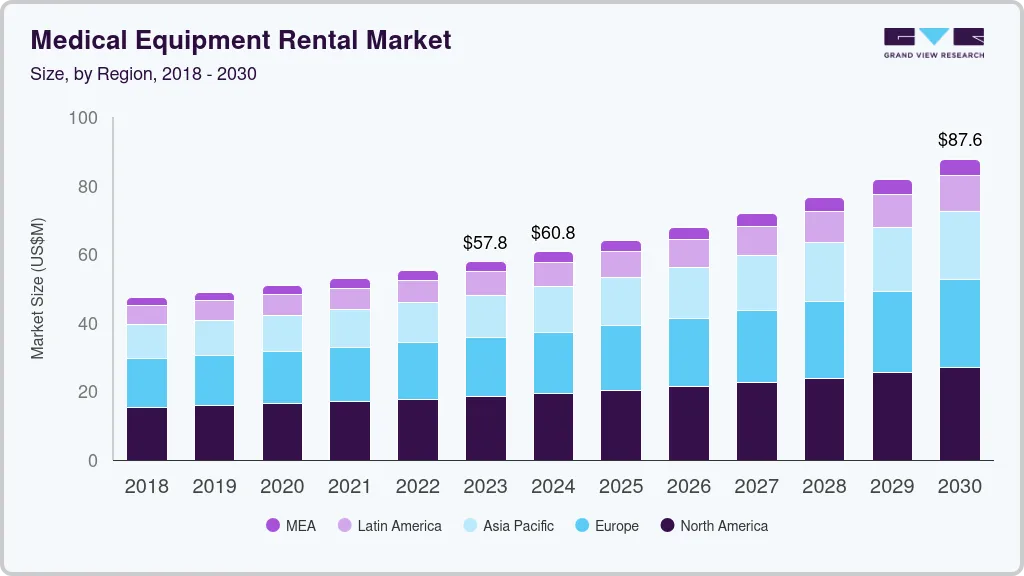Click the Europe legend color dot
The height and width of the screenshot is (576, 1024).
(x=581, y=525)
